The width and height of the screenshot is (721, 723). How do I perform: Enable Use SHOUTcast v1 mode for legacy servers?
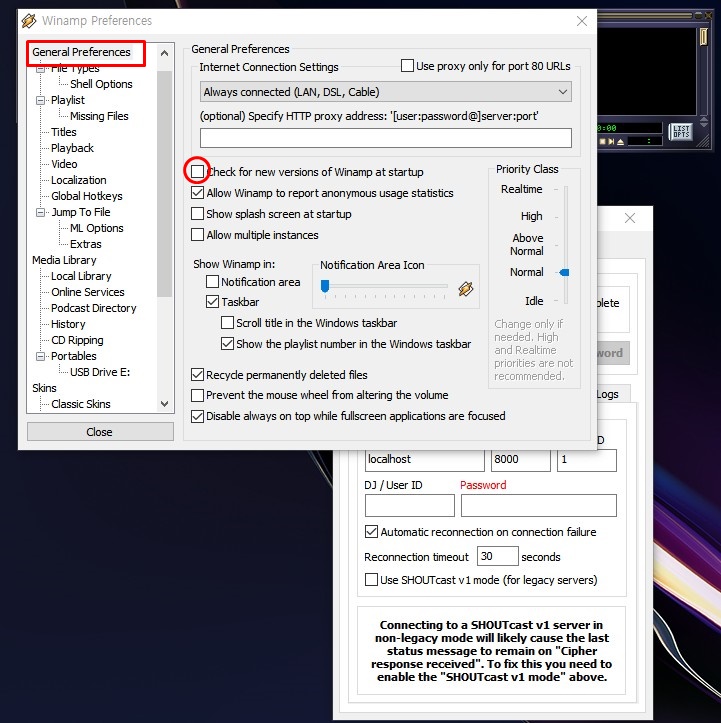pyautogui.click(x=371, y=580)
